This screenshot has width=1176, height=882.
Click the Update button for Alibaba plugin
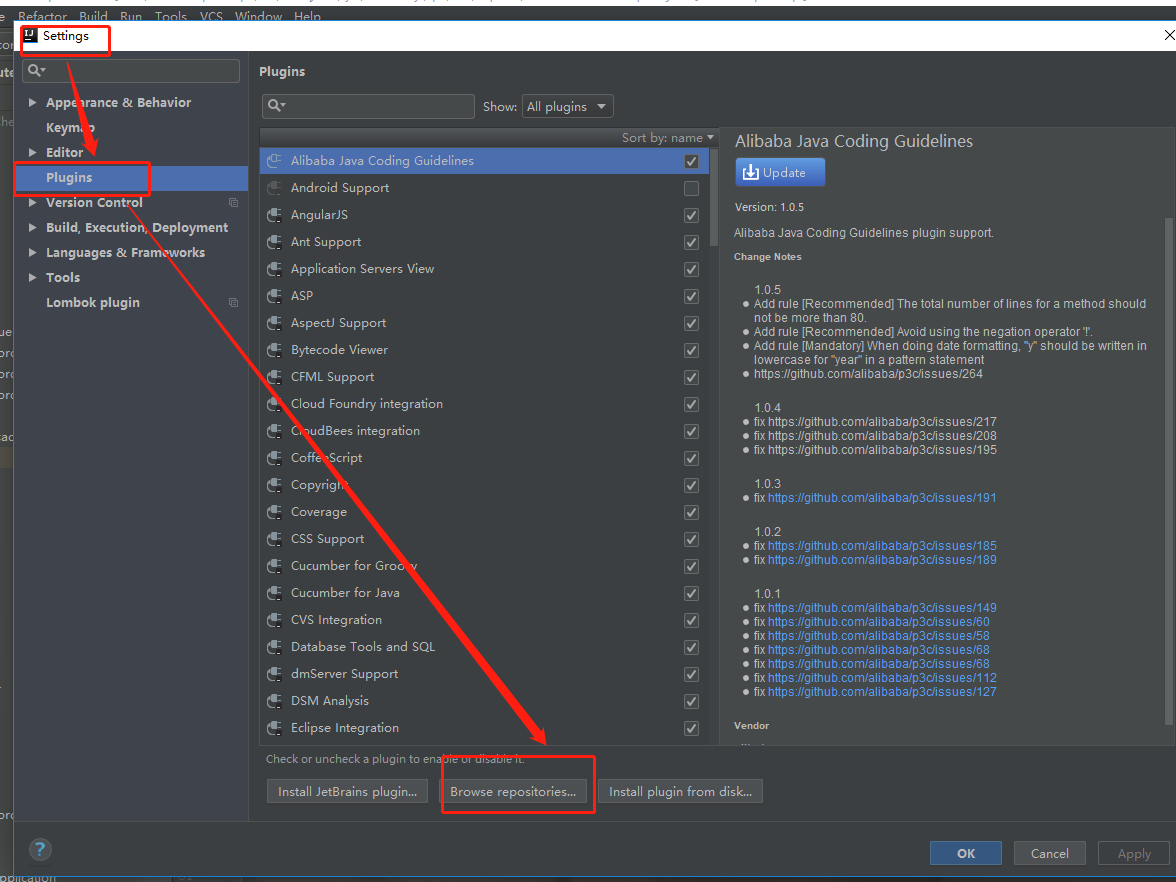pyautogui.click(x=780, y=172)
